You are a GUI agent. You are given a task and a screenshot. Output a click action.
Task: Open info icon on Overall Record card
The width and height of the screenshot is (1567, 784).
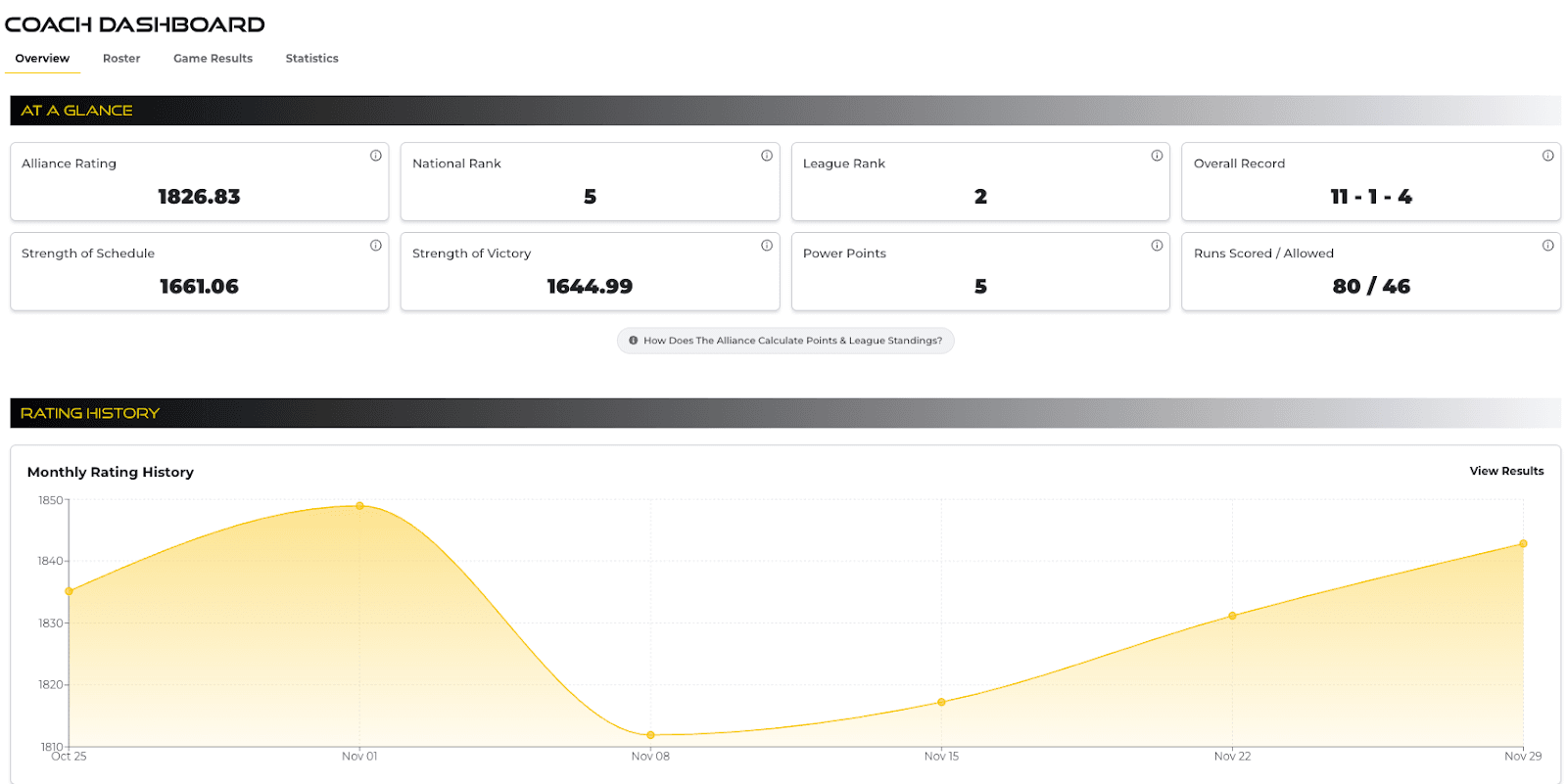tap(1547, 156)
